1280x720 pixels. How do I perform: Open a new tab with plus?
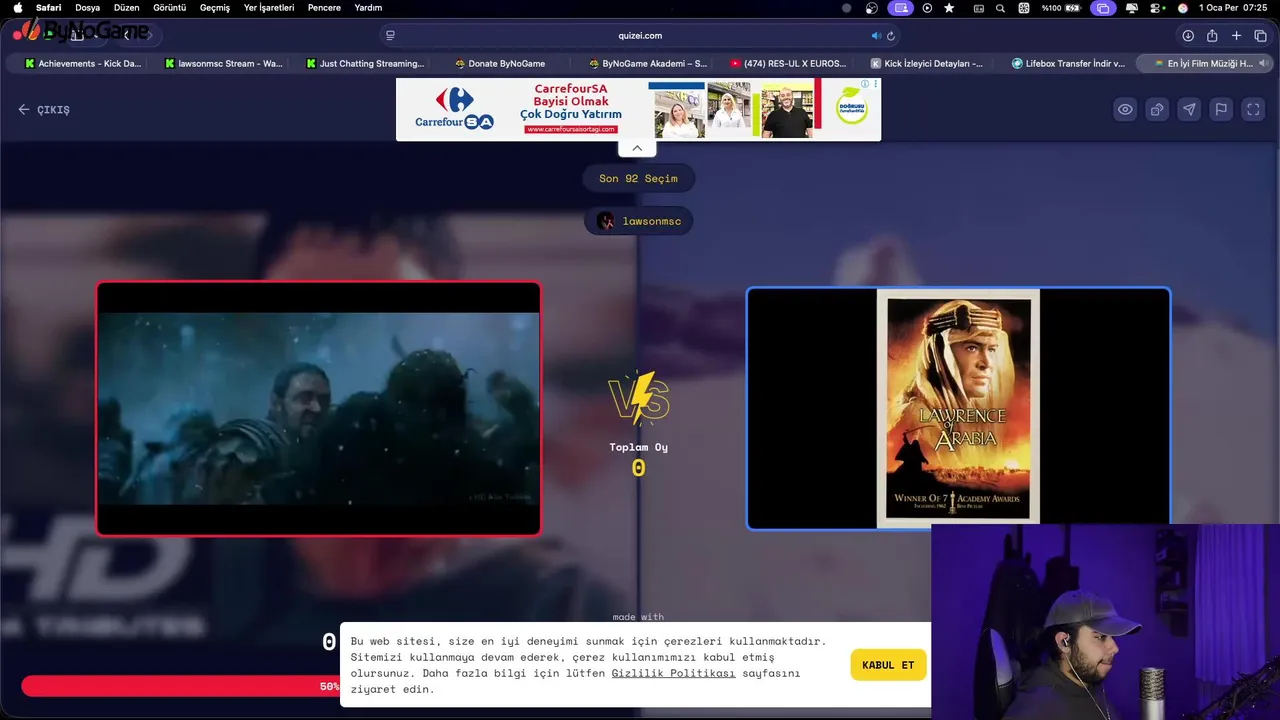tap(1236, 35)
